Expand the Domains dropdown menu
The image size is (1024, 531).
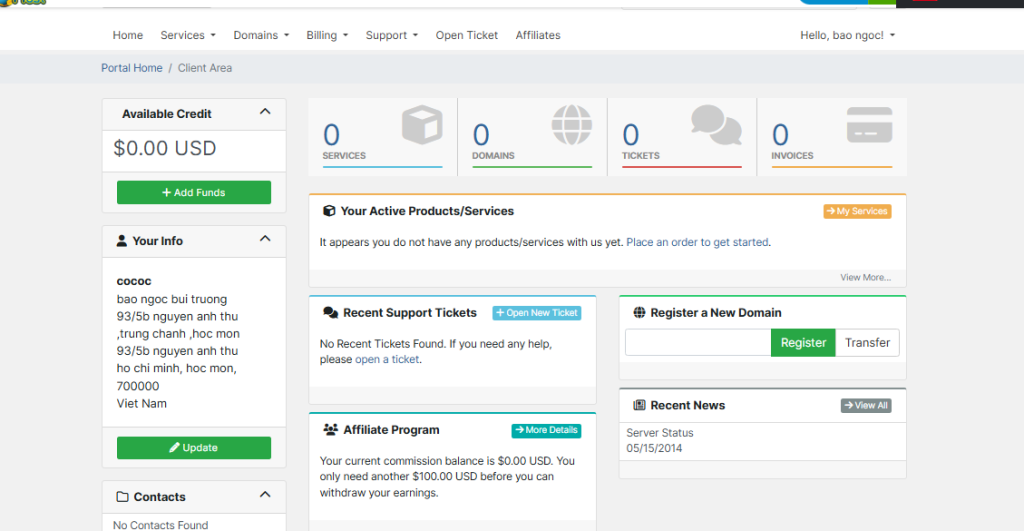click(261, 35)
